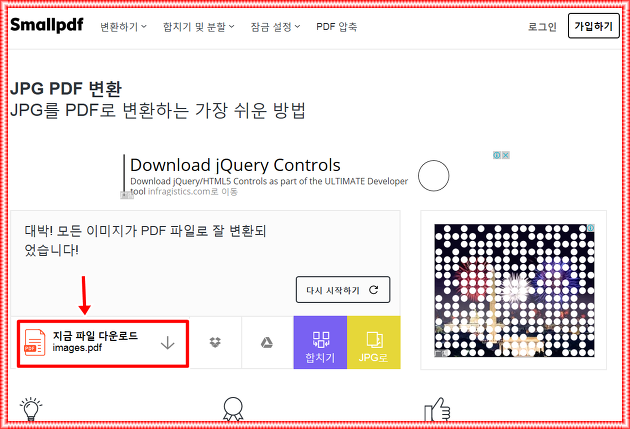This screenshot has height=429, width=630.
Task: Save file to Dropbox icon
Action: pos(215,342)
